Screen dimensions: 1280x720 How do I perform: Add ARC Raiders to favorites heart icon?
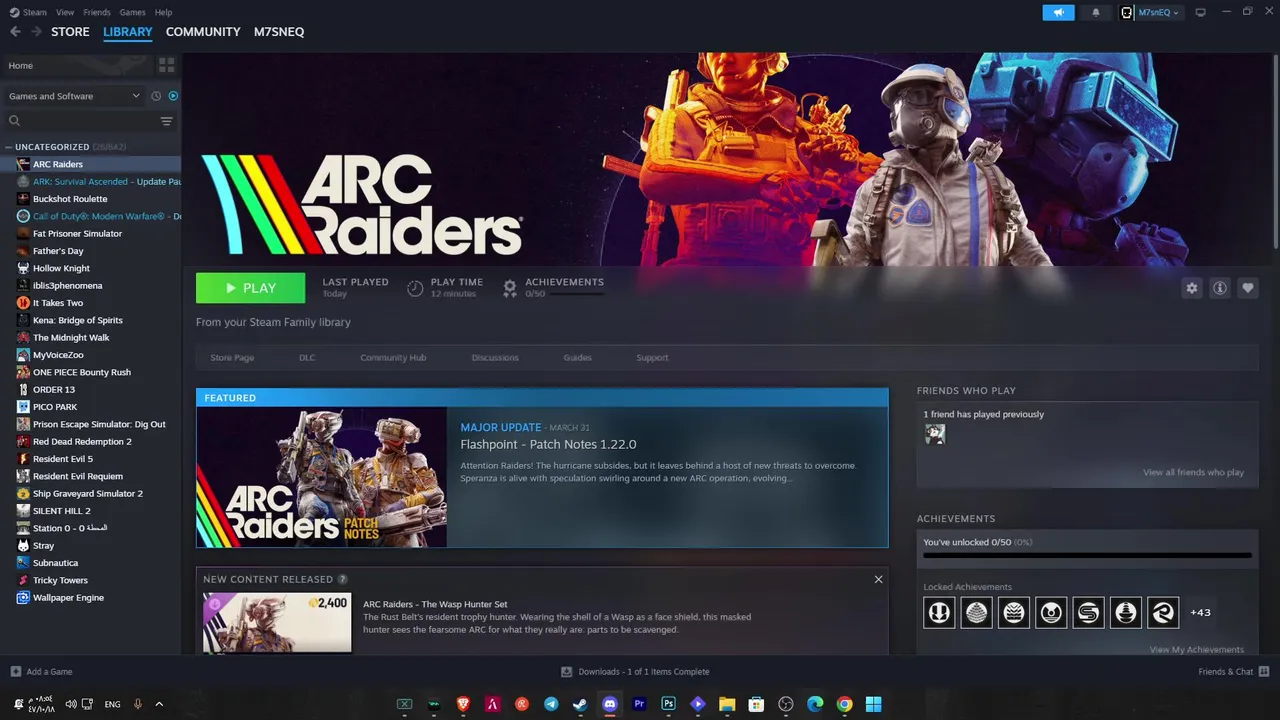1248,288
